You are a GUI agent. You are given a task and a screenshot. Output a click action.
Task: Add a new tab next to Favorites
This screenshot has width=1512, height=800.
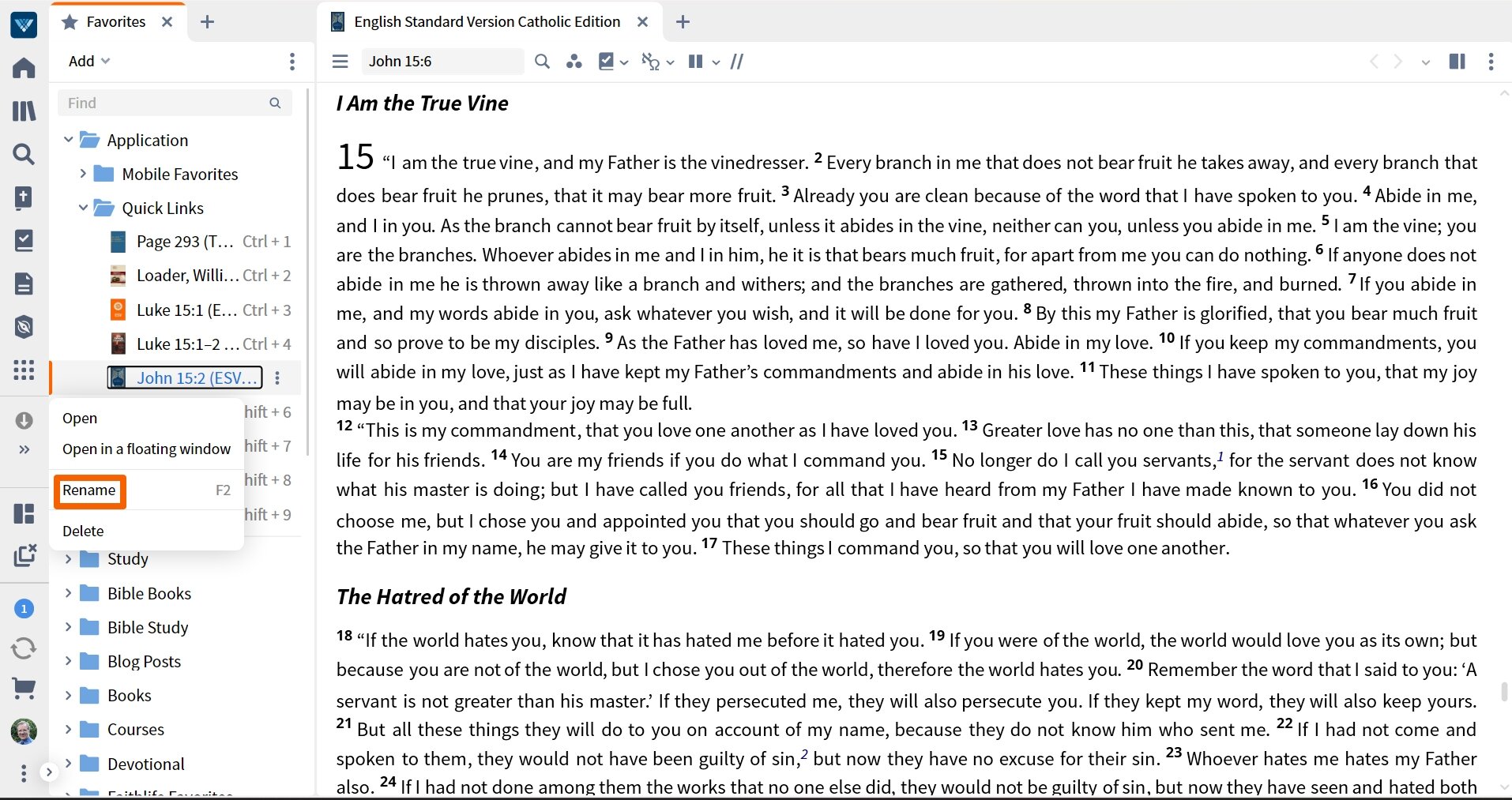click(207, 22)
